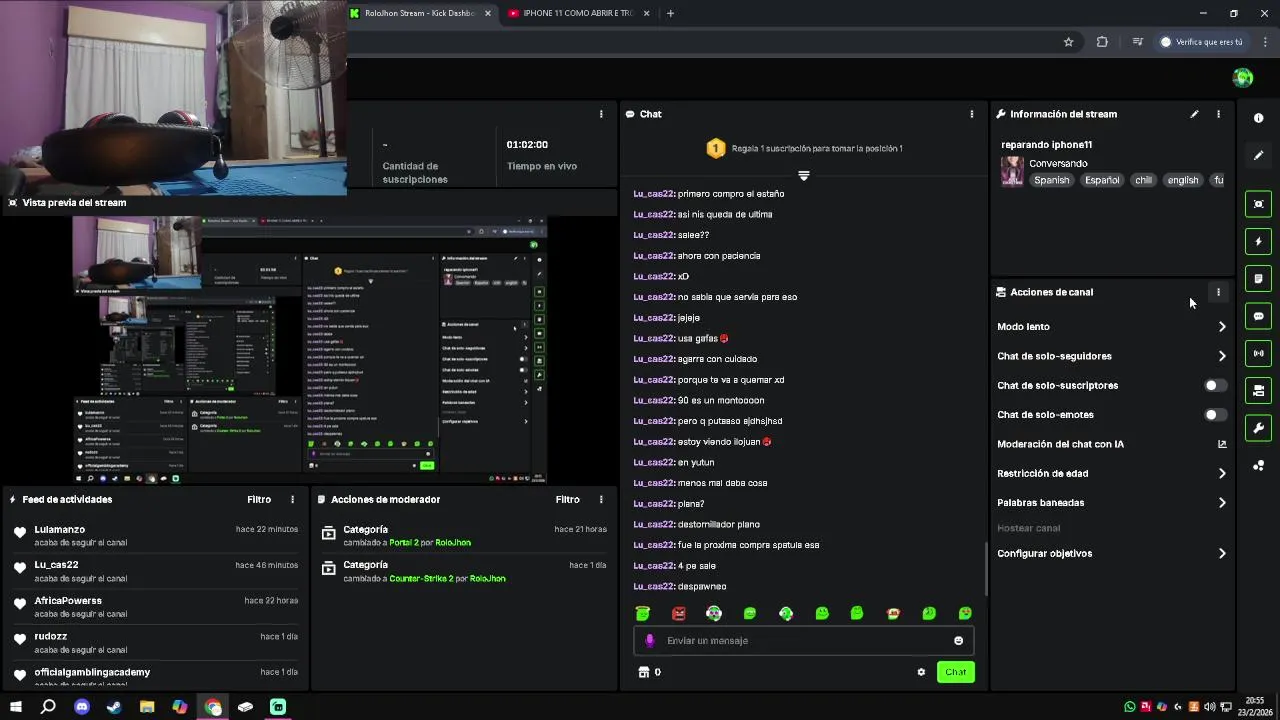The image size is (1280, 720).
Task: Open Información del stream three-dot menu
Action: pos(1218,114)
